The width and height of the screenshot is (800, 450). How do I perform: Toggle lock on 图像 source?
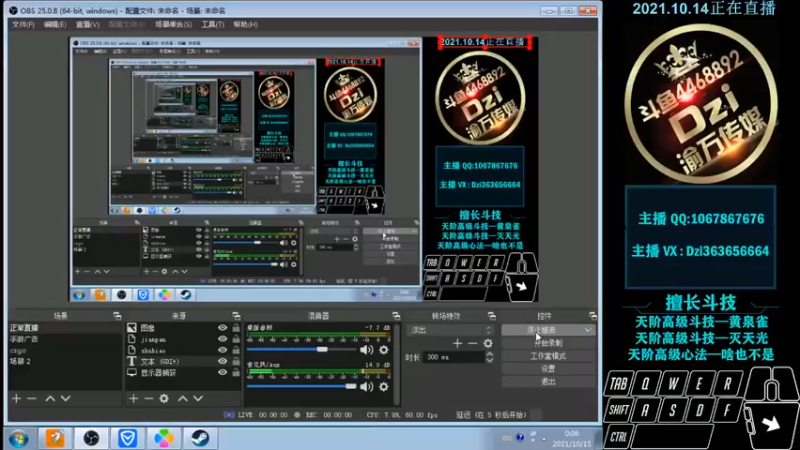pos(236,328)
